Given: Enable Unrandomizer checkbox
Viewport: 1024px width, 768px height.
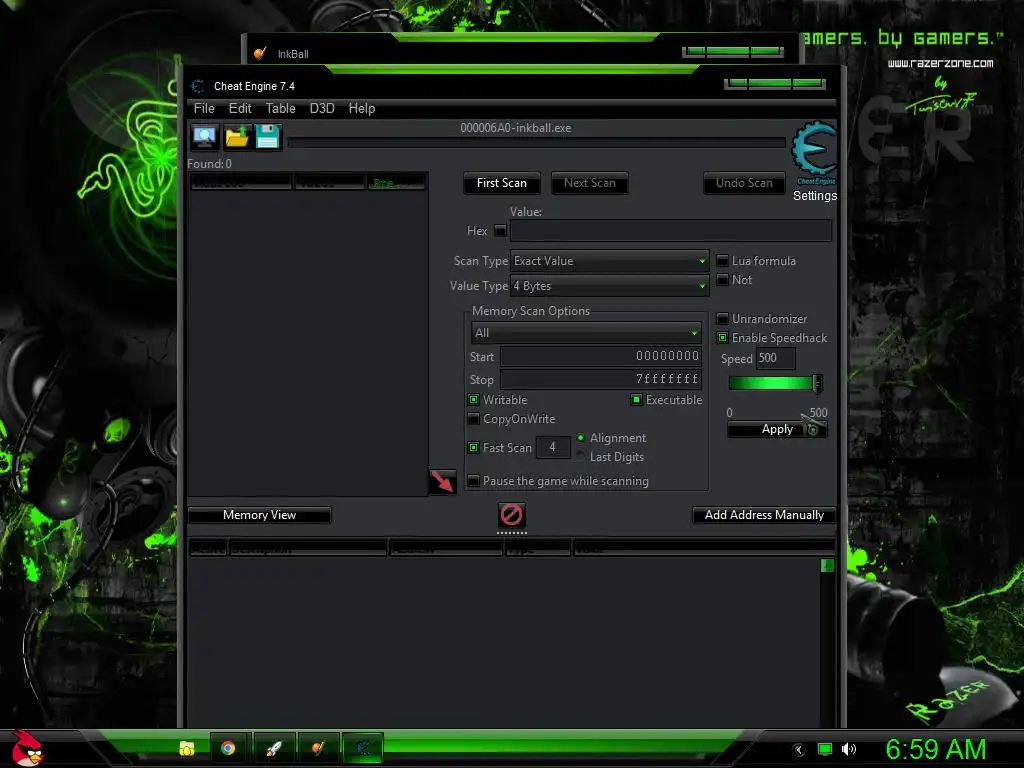Looking at the screenshot, I should pos(722,319).
